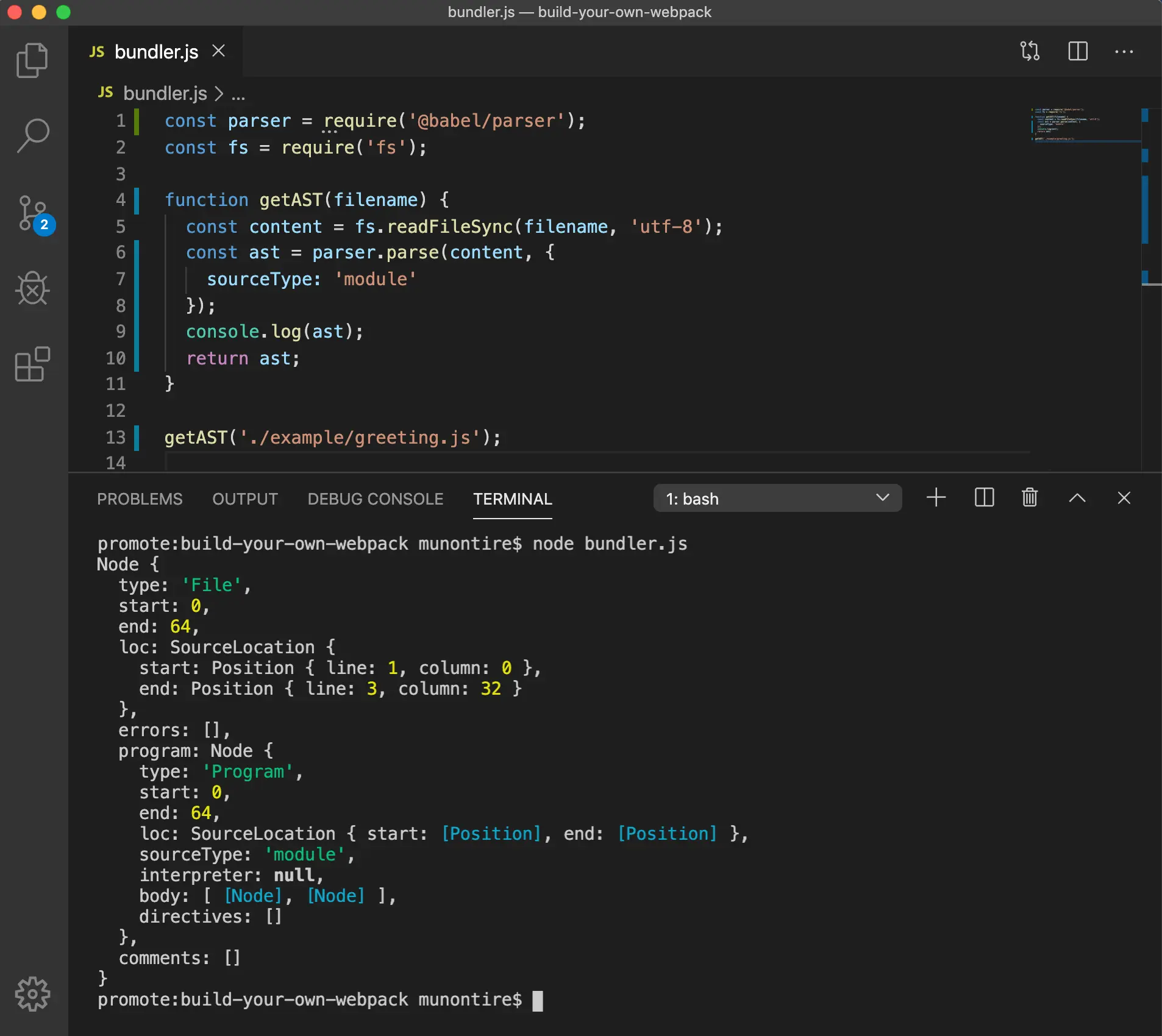Screen dimensions: 1162x1036
Task: Open the Manage gear menu
Action: click(32, 994)
